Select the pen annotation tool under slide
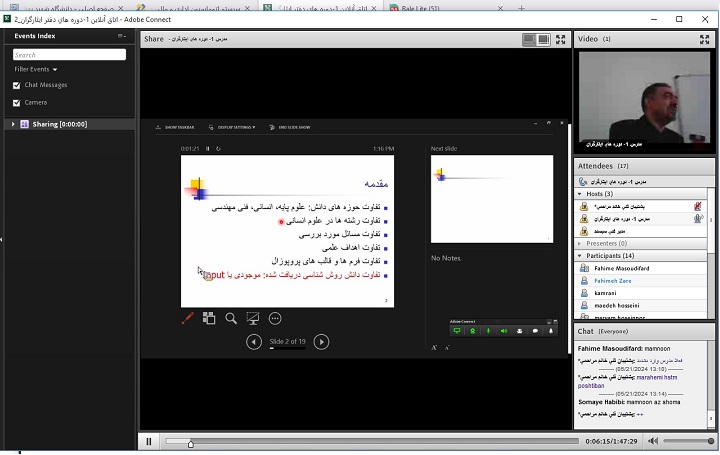The image size is (720, 455). (x=187, y=318)
